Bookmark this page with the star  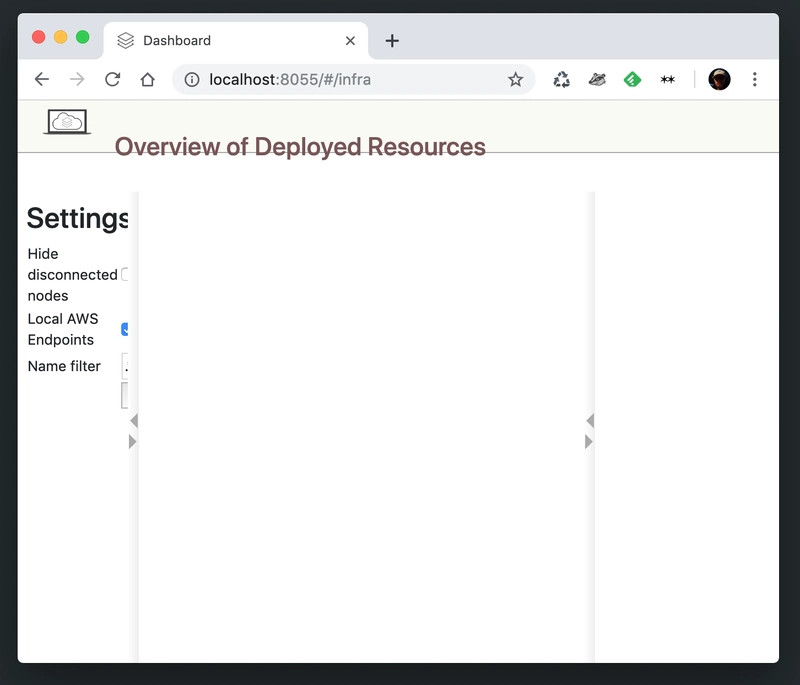[x=515, y=80]
